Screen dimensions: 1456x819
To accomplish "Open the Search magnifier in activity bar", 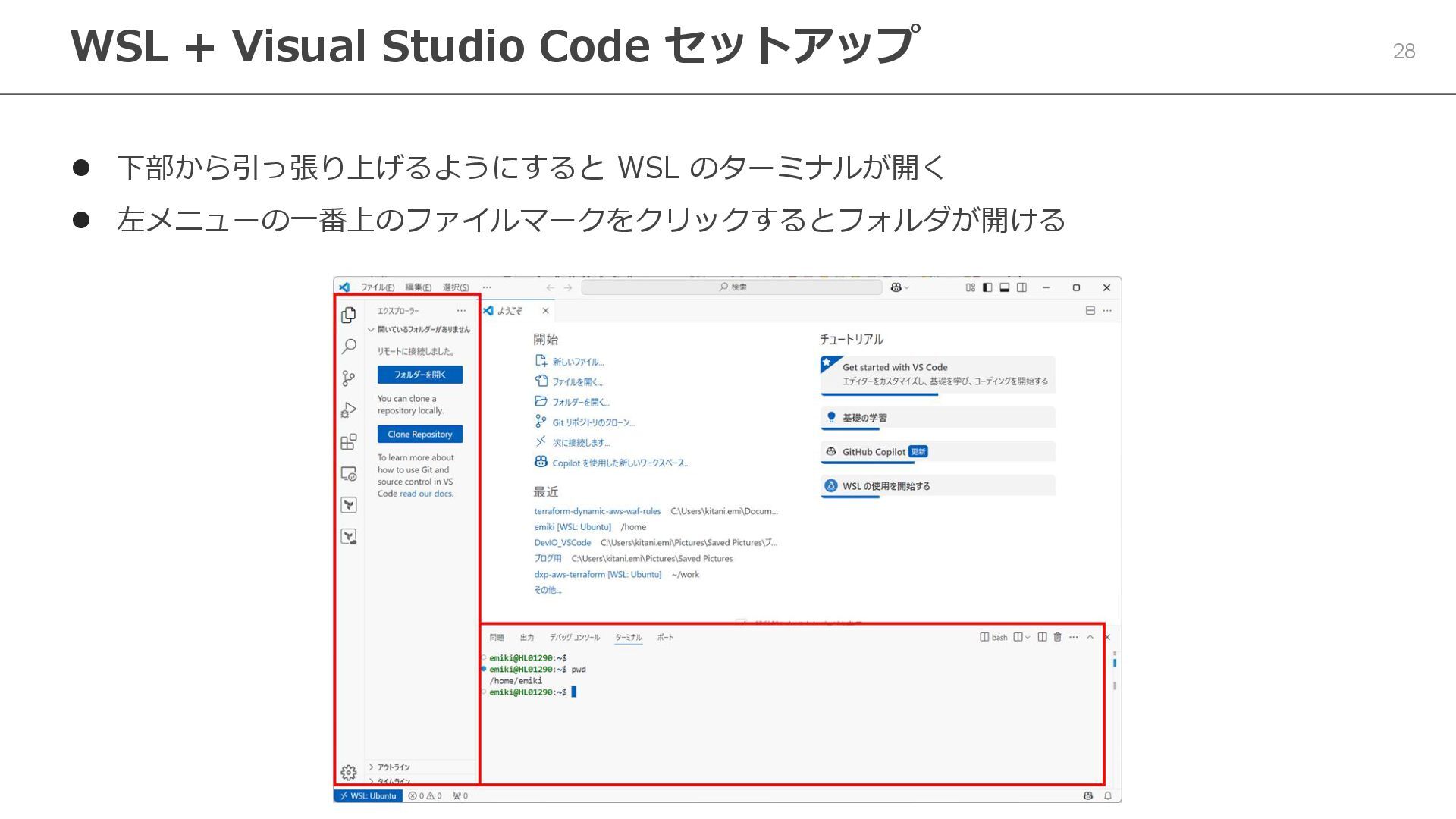I will click(349, 347).
